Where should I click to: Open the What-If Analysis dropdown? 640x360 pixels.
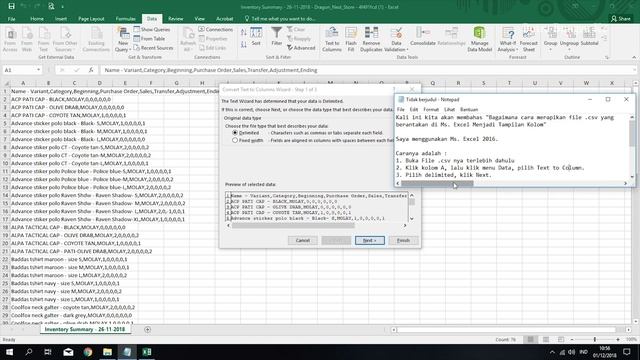[x=508, y=40]
